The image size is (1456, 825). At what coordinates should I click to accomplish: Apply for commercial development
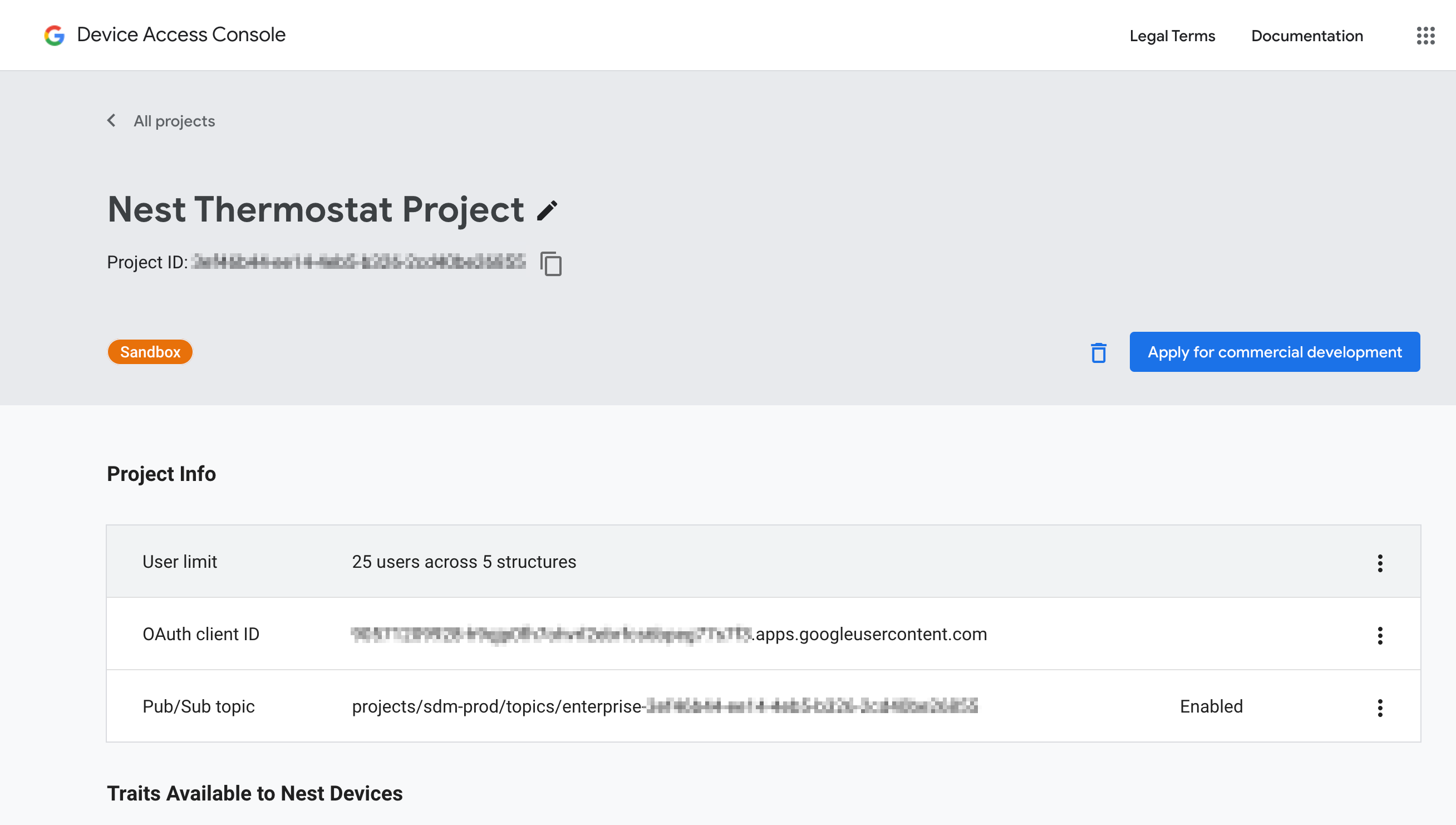click(1274, 352)
